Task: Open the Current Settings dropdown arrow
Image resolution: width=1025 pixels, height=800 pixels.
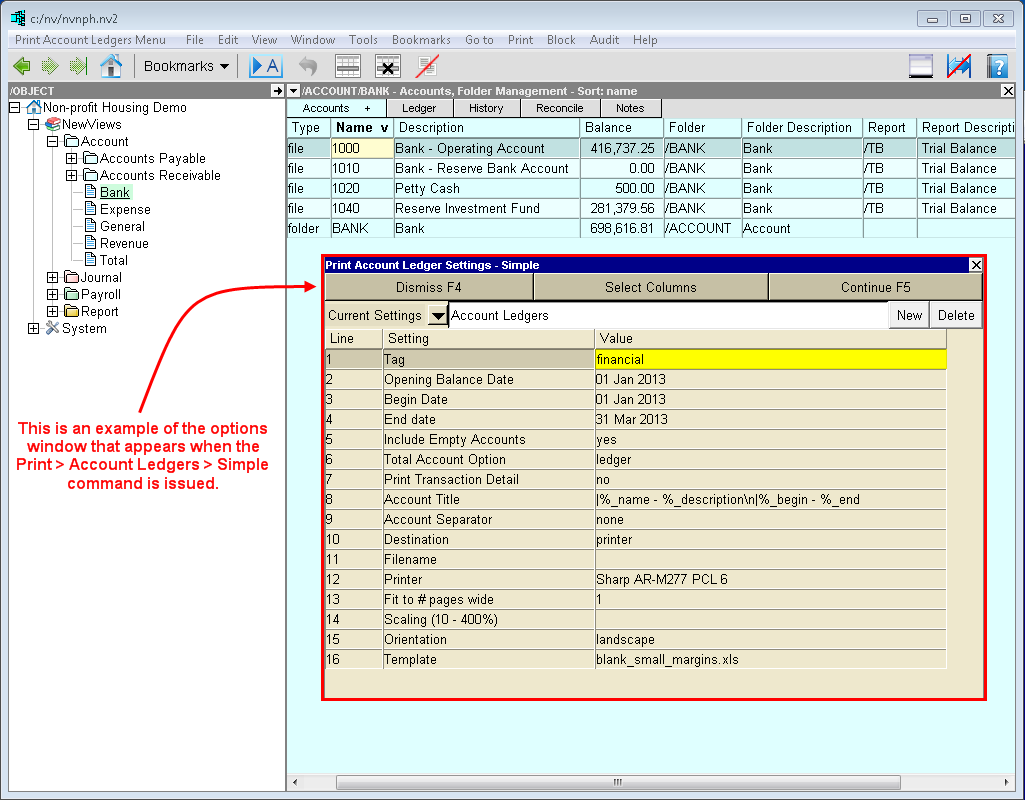Action: pos(437,316)
